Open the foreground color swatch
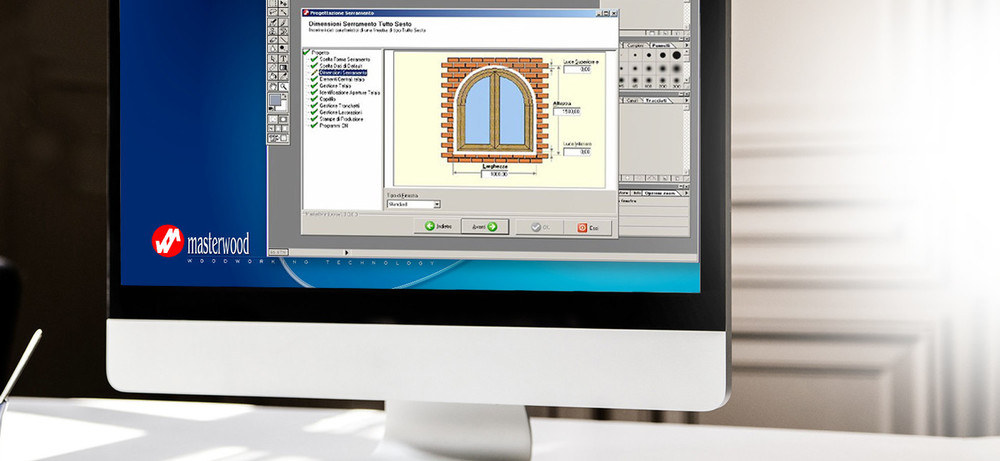This screenshot has height=461, width=1000. tap(274, 99)
